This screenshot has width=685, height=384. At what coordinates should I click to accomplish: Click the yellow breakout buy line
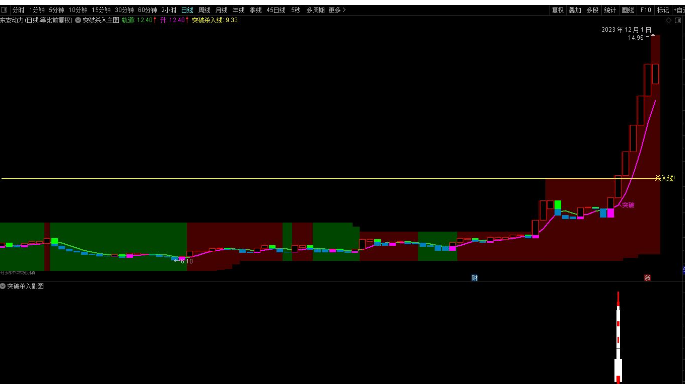(x=328, y=178)
